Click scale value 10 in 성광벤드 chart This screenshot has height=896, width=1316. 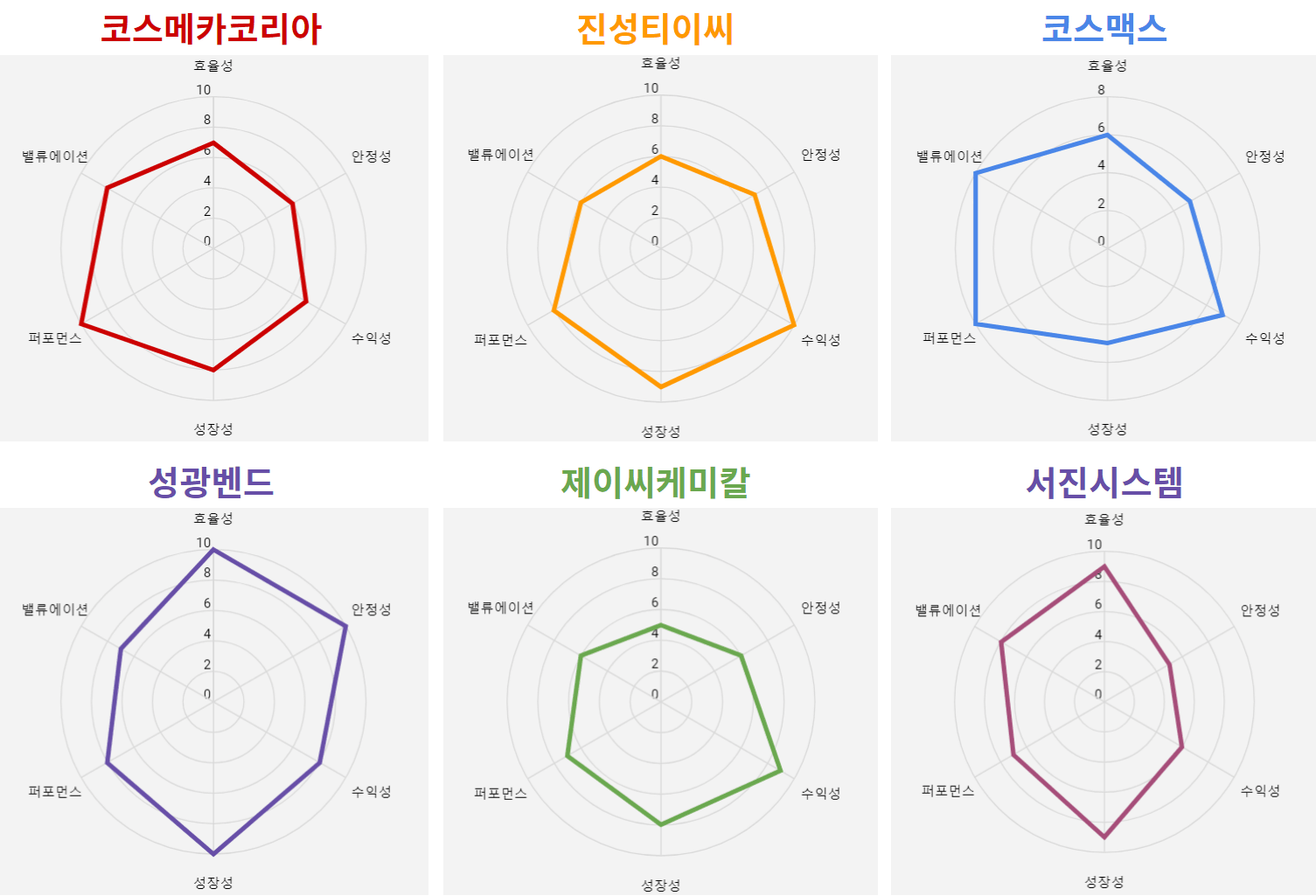tap(203, 543)
